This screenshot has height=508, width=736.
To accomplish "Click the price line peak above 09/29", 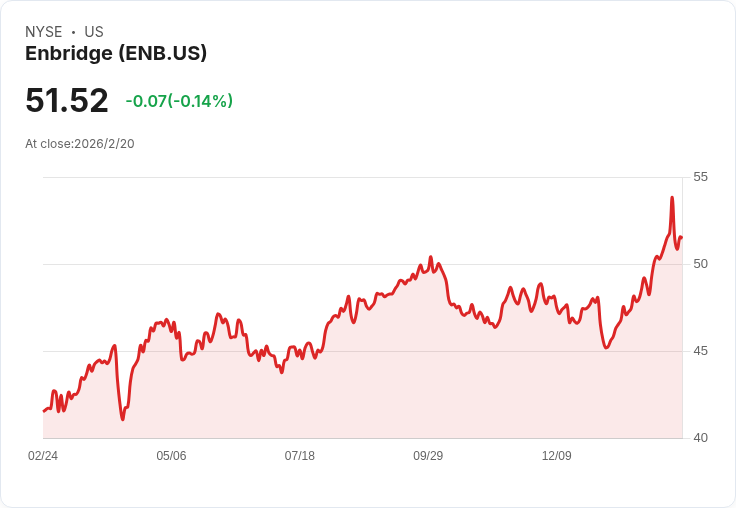I will (x=430, y=257).
